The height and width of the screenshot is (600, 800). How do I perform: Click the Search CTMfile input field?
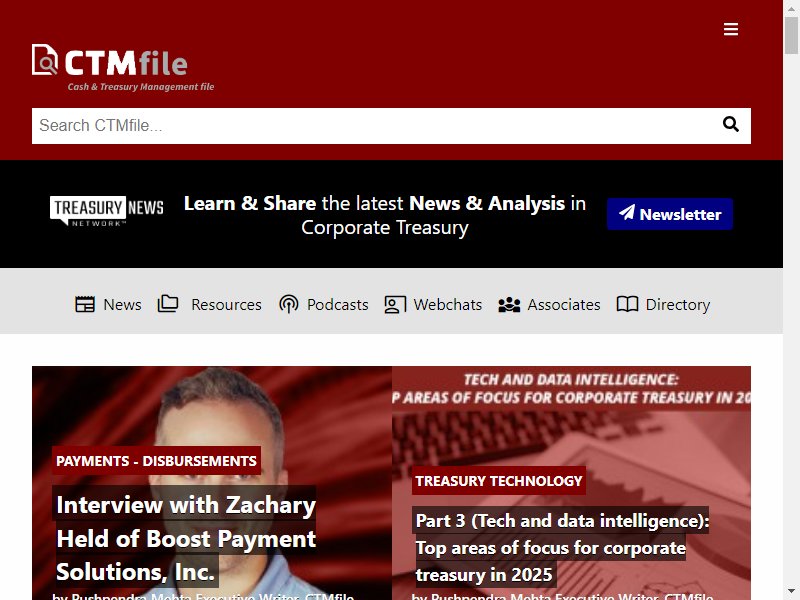click(x=375, y=126)
